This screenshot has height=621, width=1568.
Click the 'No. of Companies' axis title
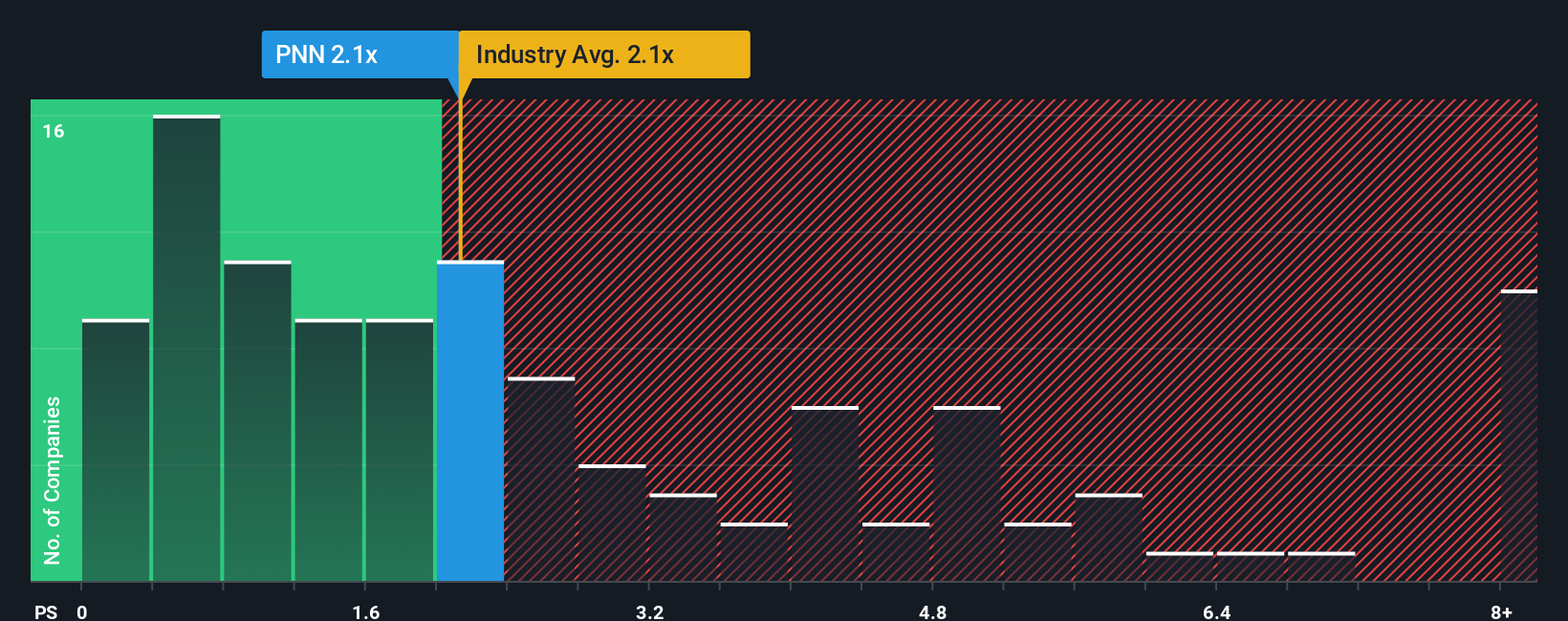click(53, 480)
